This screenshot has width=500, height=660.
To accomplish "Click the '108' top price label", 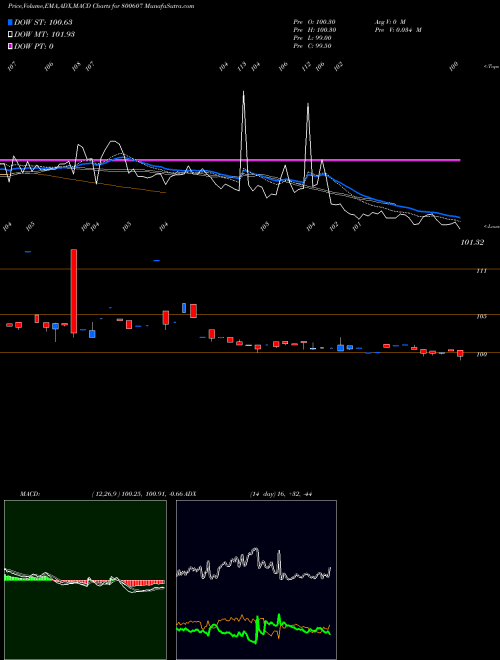I will tap(76, 67).
